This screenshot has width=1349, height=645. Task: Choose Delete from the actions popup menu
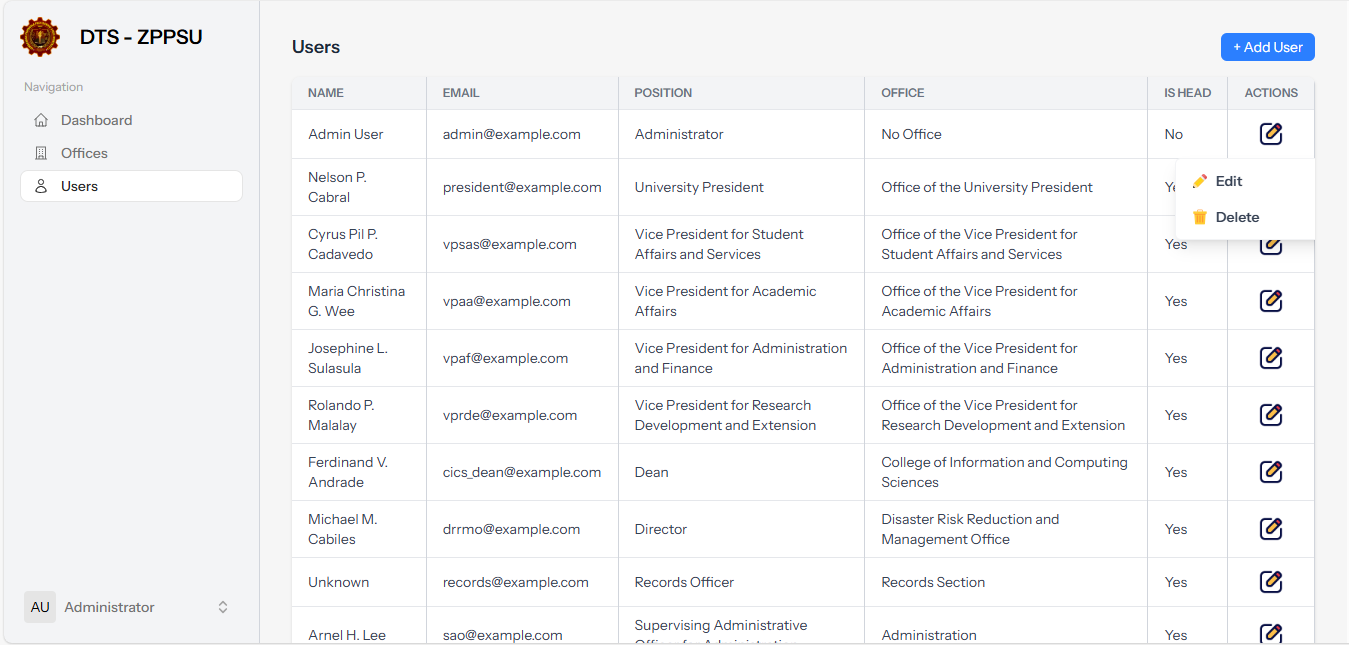1236,217
